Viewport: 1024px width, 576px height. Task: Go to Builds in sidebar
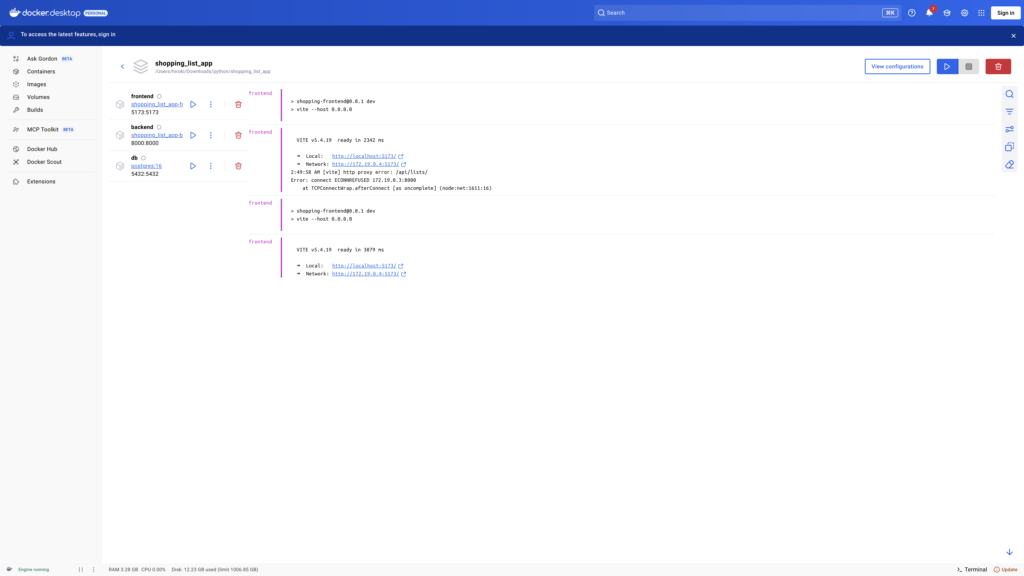pyautogui.click(x=35, y=110)
